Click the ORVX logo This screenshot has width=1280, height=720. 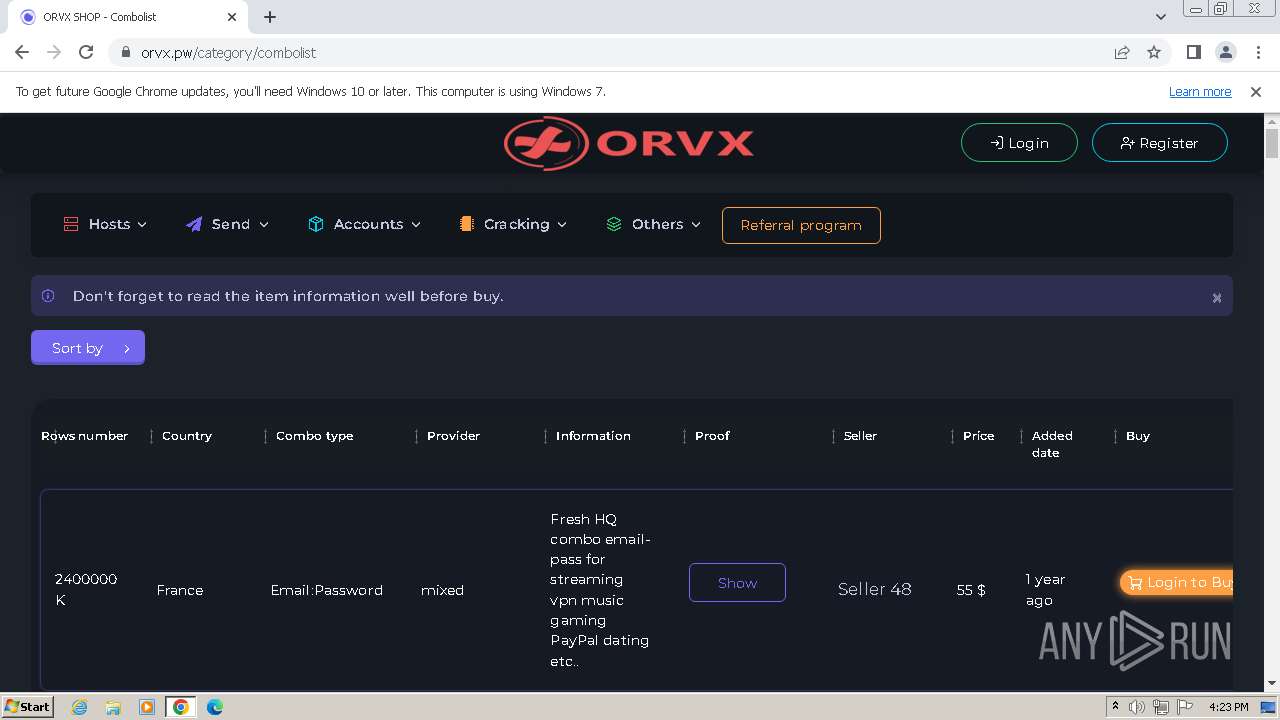pyautogui.click(x=629, y=143)
